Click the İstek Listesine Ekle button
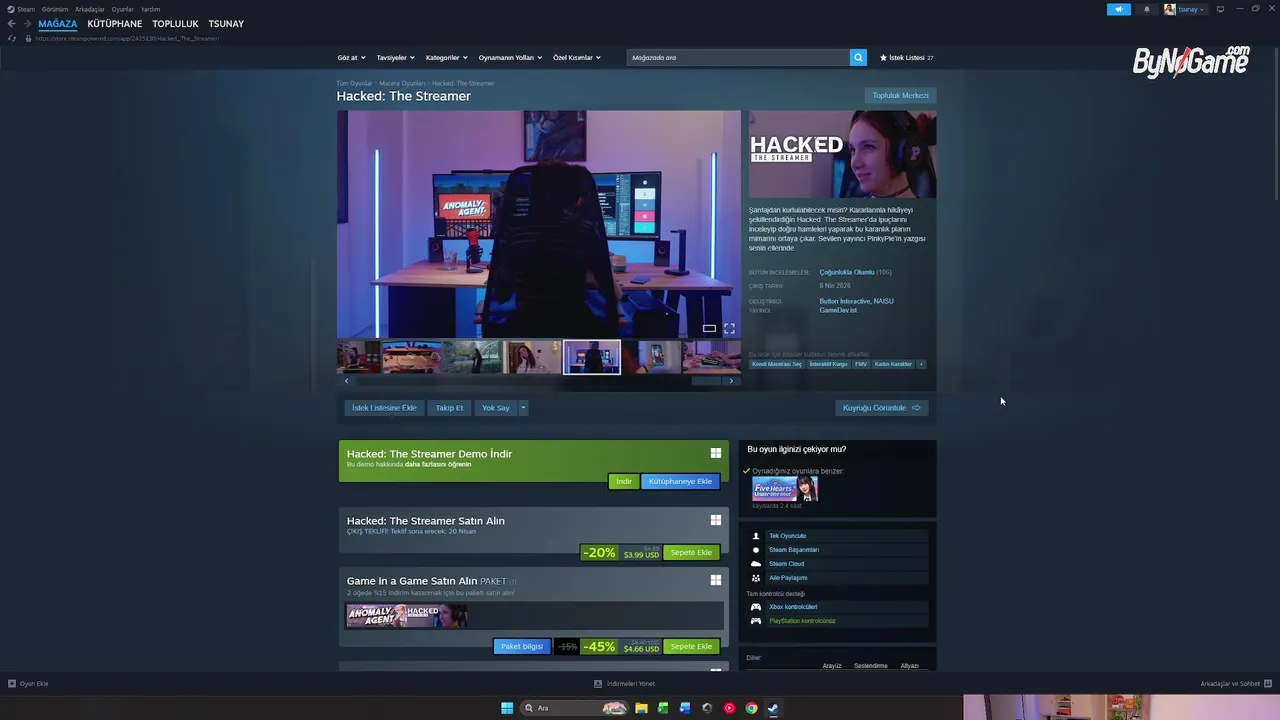 (x=384, y=408)
